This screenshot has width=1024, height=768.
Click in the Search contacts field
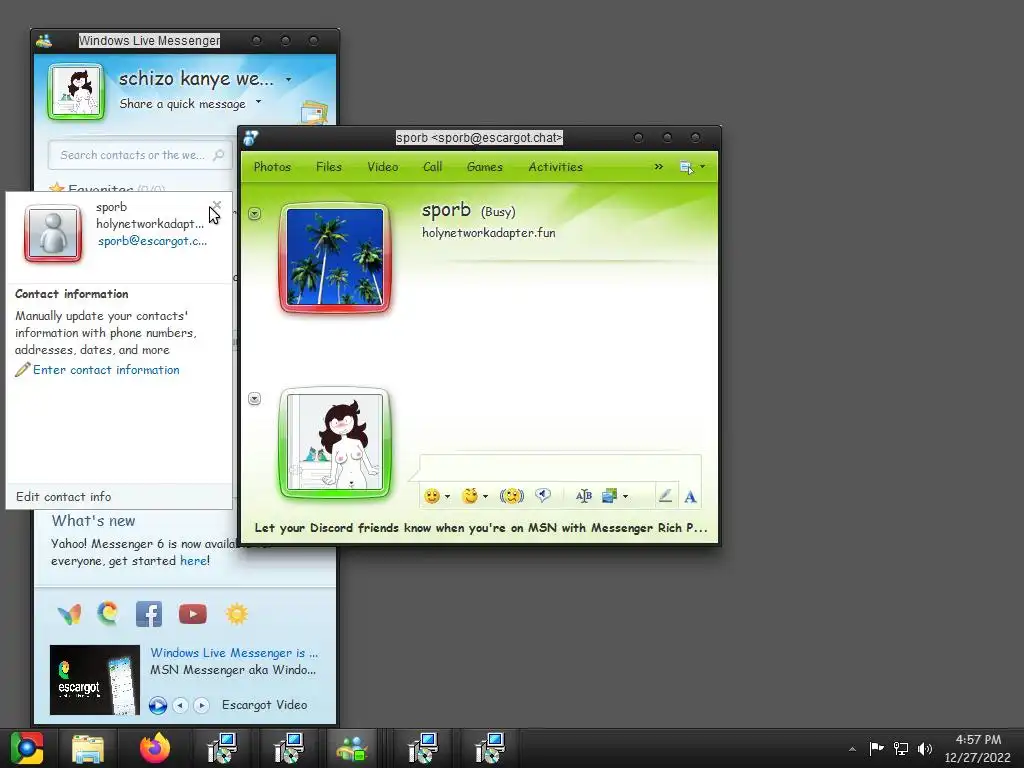tap(140, 155)
